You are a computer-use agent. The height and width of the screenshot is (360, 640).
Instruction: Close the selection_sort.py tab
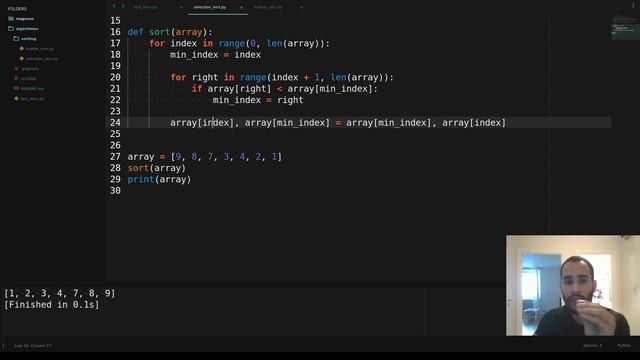[241, 7]
